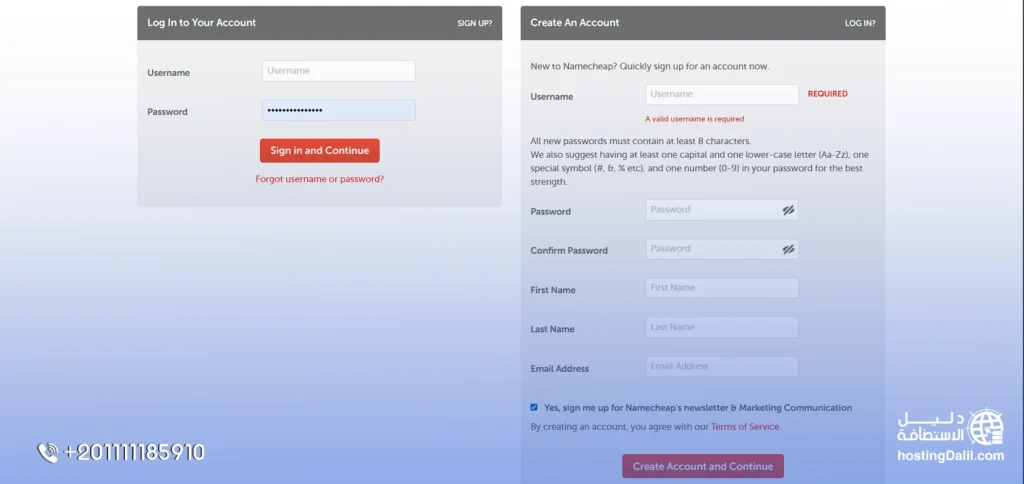The height and width of the screenshot is (484, 1024).
Task: Select the Email Address input field
Action: pos(721,367)
